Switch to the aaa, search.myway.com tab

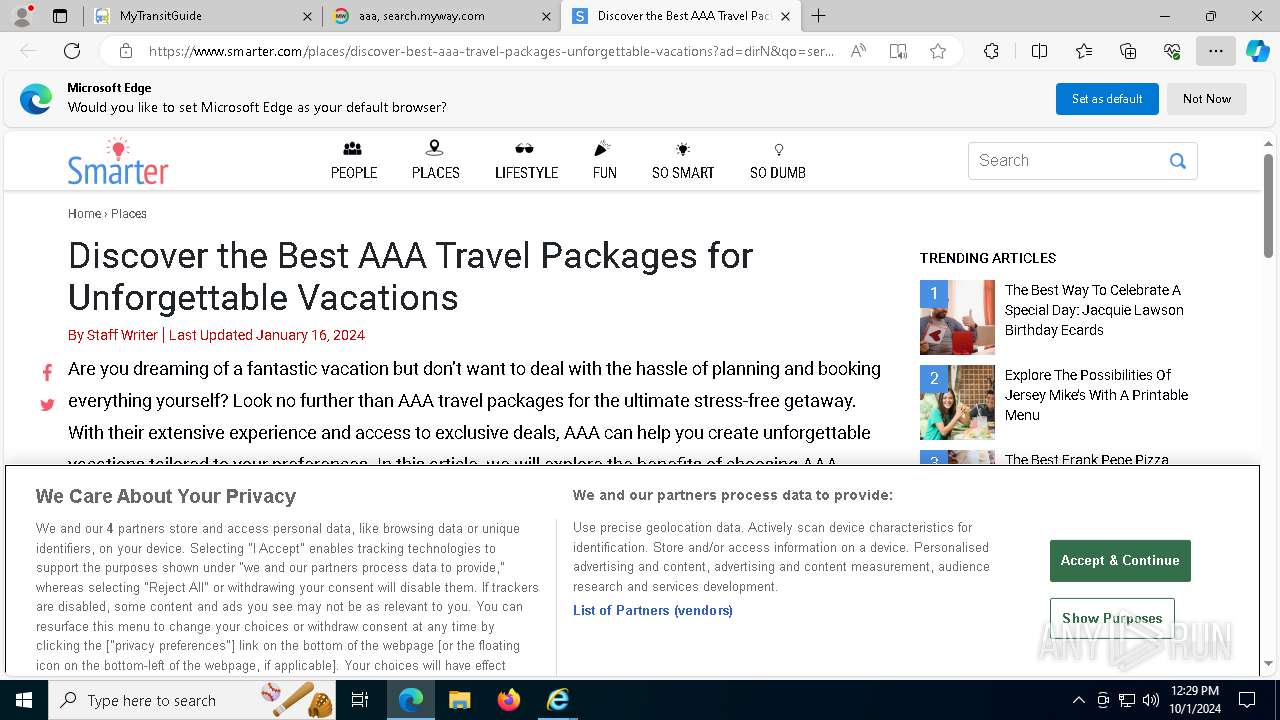(x=442, y=16)
